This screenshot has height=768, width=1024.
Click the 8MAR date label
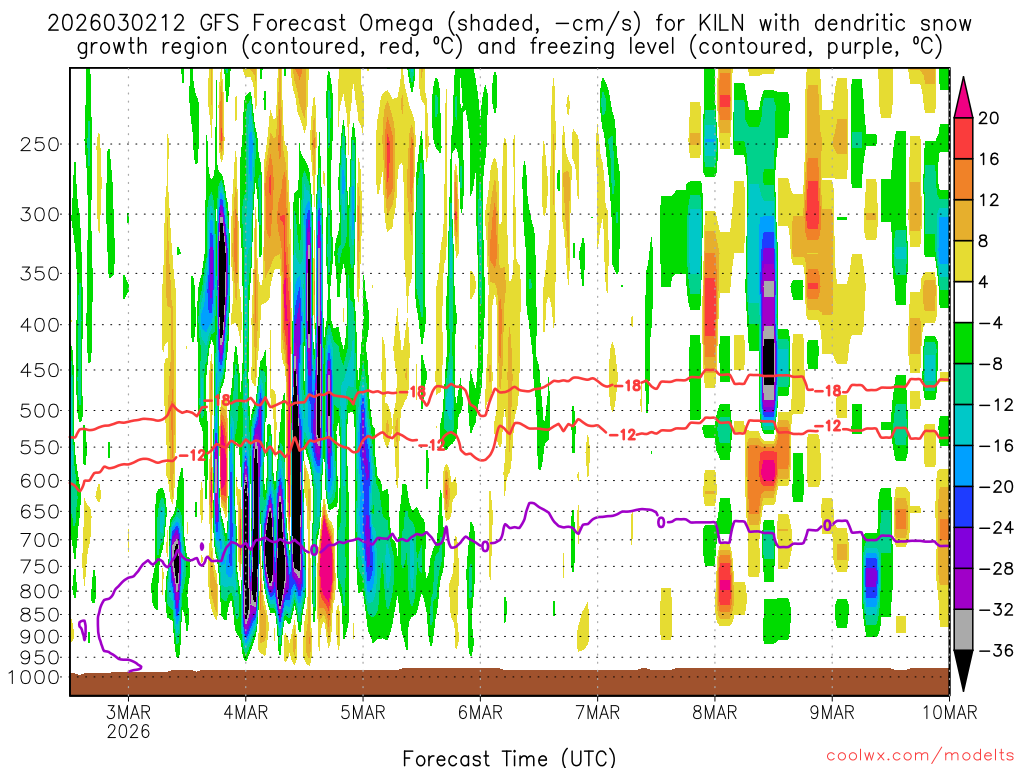coord(714,712)
